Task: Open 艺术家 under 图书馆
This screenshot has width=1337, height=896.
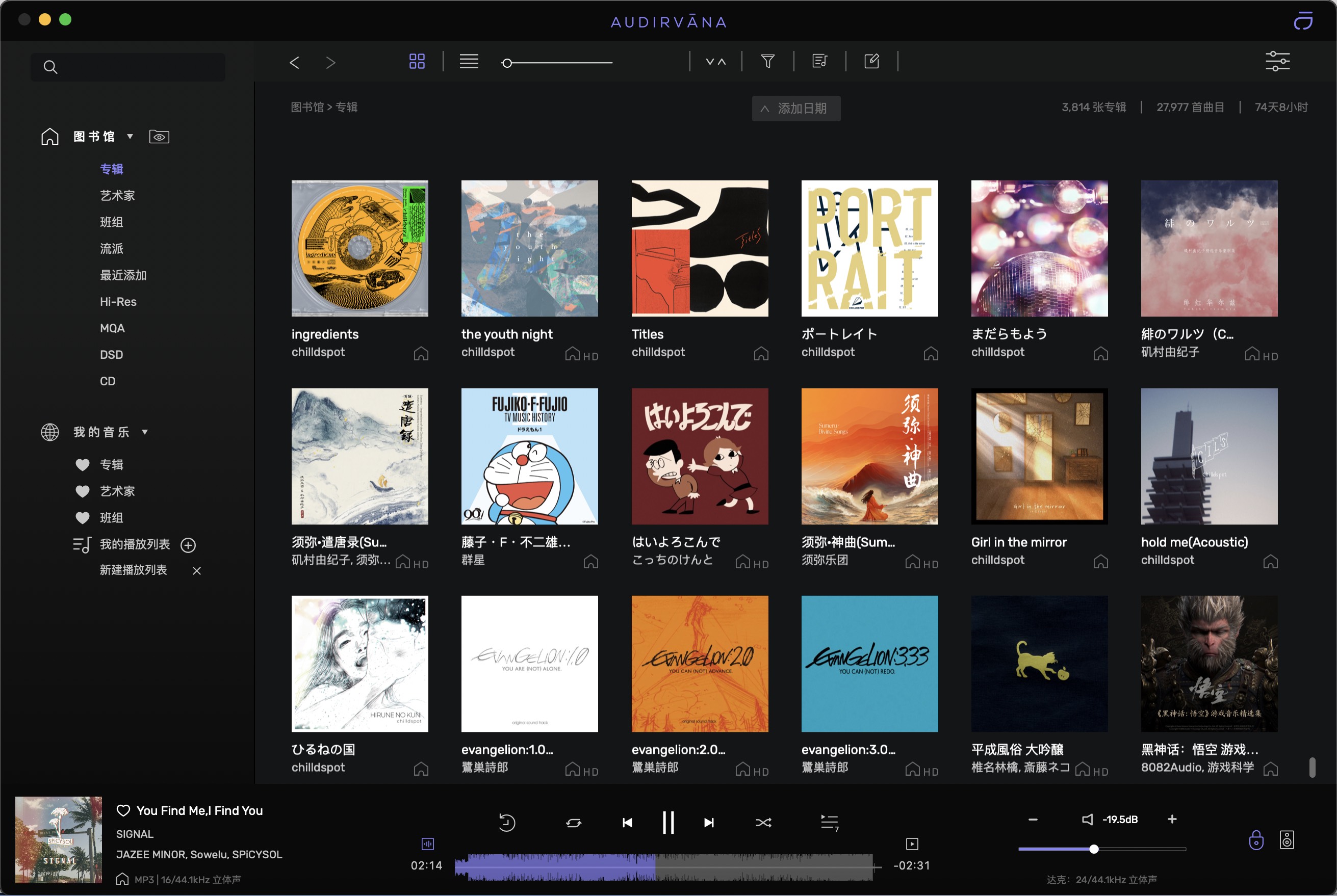Action: (x=117, y=195)
